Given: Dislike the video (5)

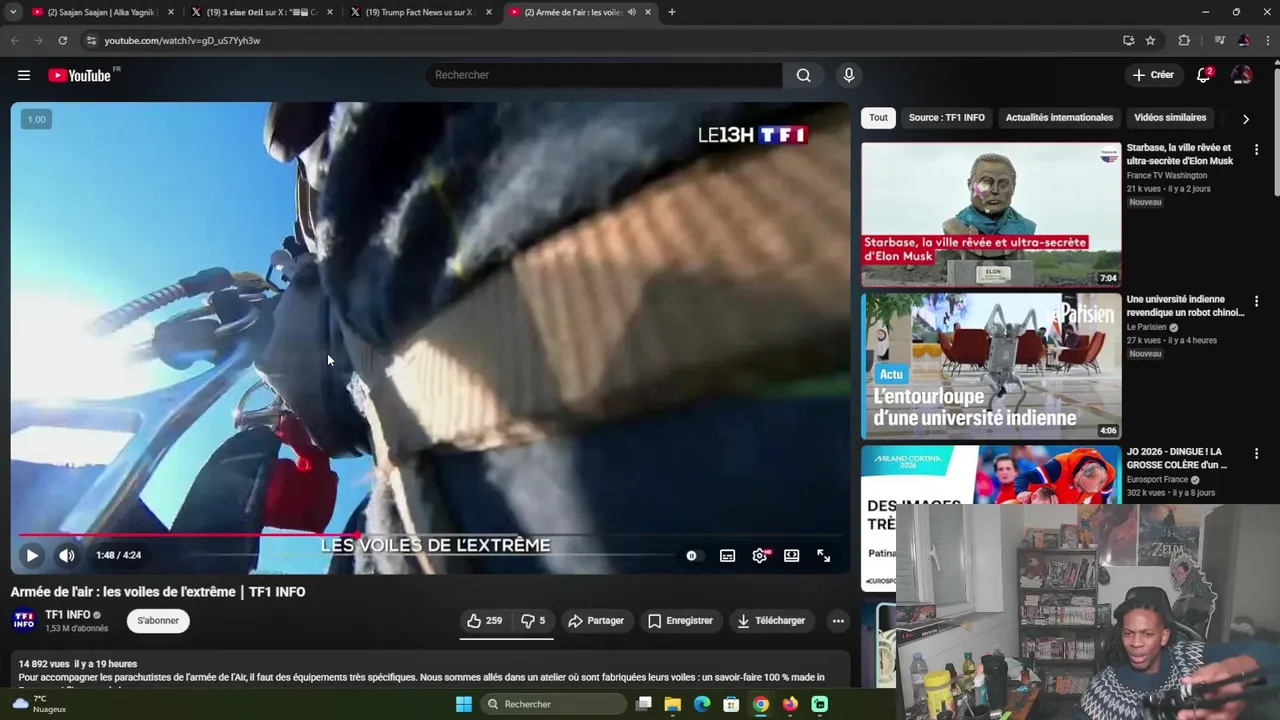Looking at the screenshot, I should click(534, 621).
